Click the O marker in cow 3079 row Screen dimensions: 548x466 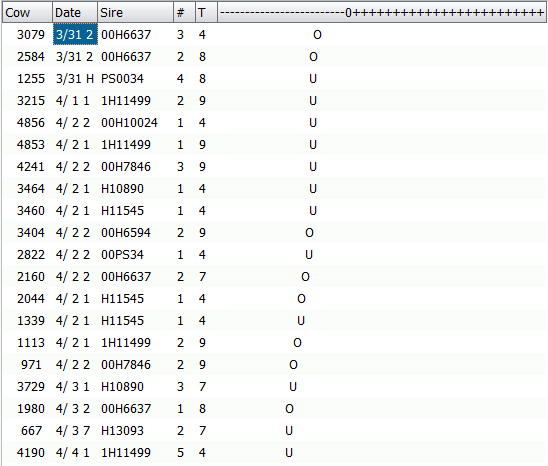(317, 35)
